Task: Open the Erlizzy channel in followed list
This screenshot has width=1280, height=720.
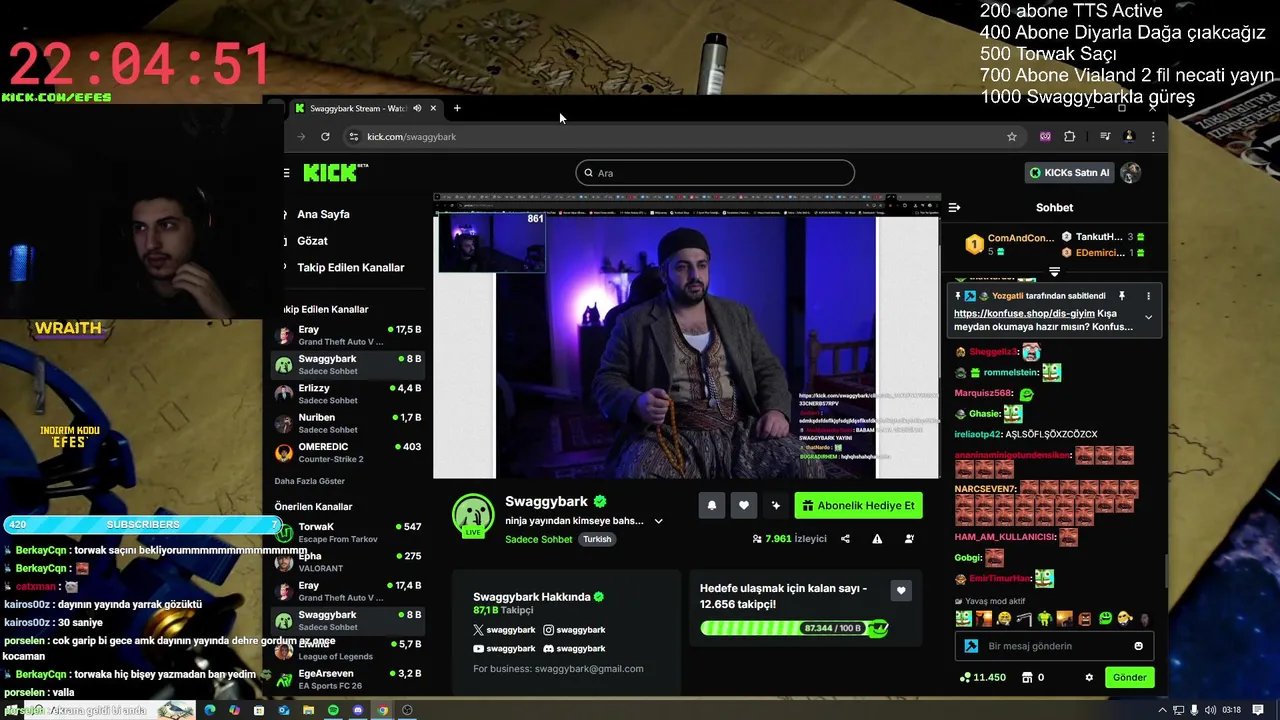Action: 348,394
